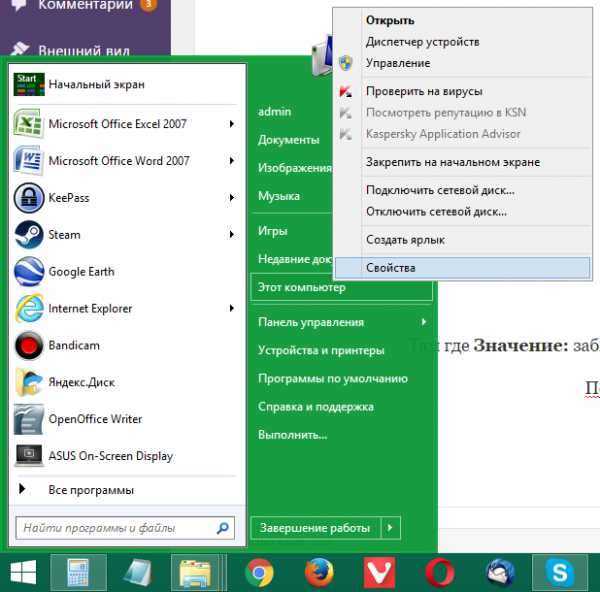Launch OpenOffice Writer icon
The width and height of the screenshot is (600, 592).
[29, 419]
